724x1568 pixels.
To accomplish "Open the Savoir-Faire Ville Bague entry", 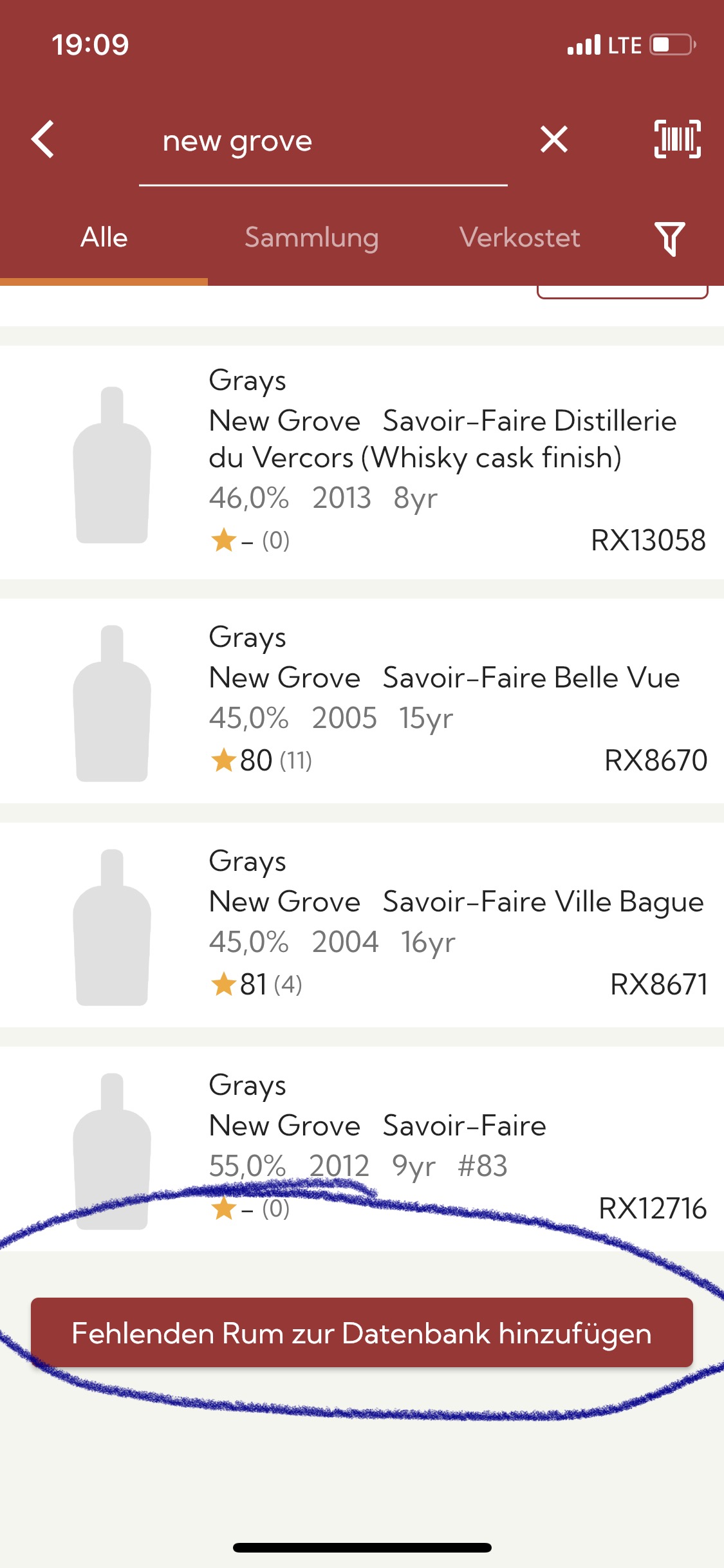I will point(362,924).
